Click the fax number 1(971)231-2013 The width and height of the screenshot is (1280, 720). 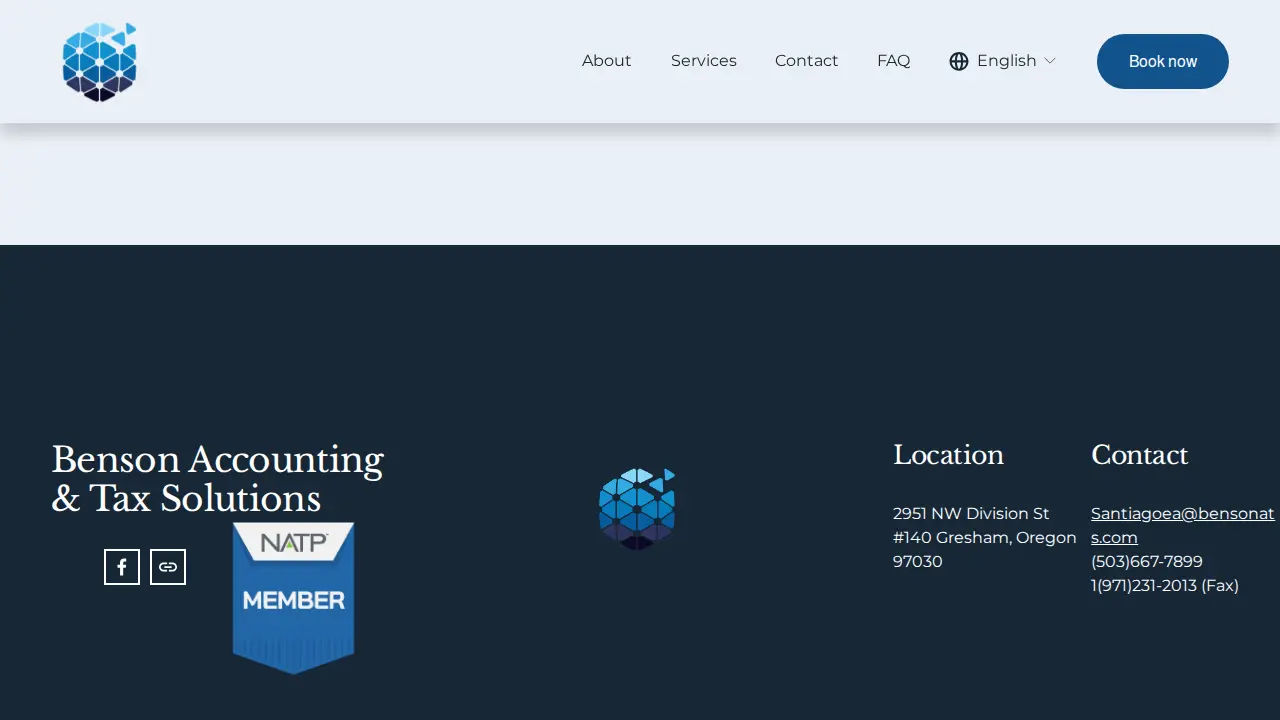(x=1144, y=585)
